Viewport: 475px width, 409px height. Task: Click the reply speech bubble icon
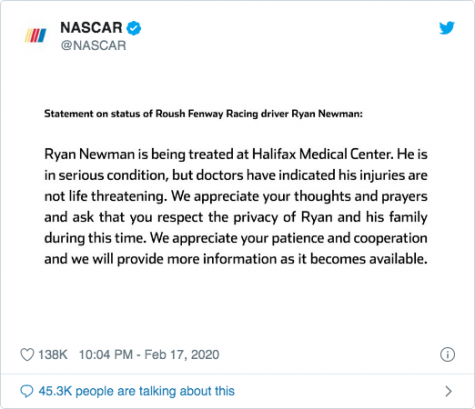tap(27, 391)
